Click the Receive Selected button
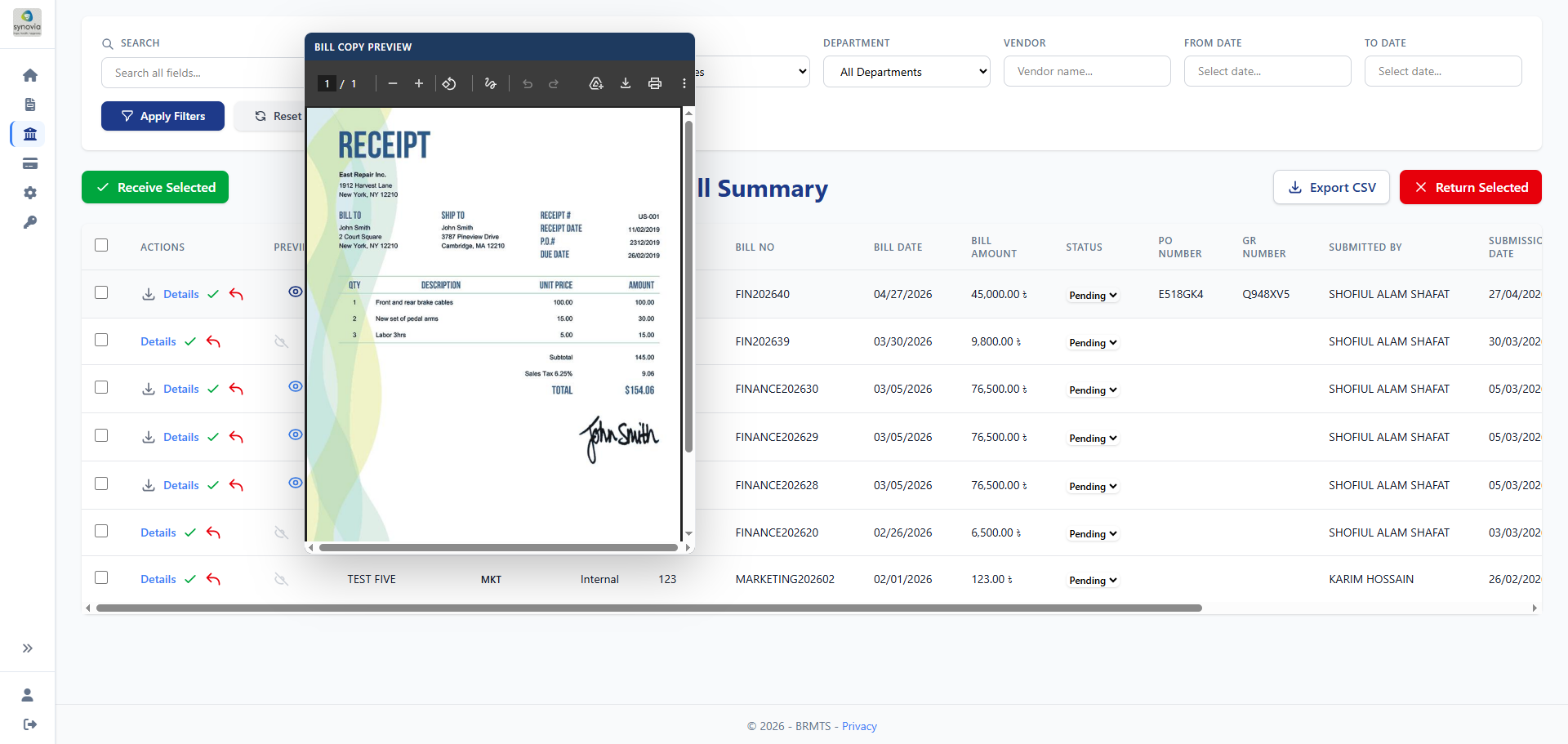1568x744 pixels. (x=155, y=187)
